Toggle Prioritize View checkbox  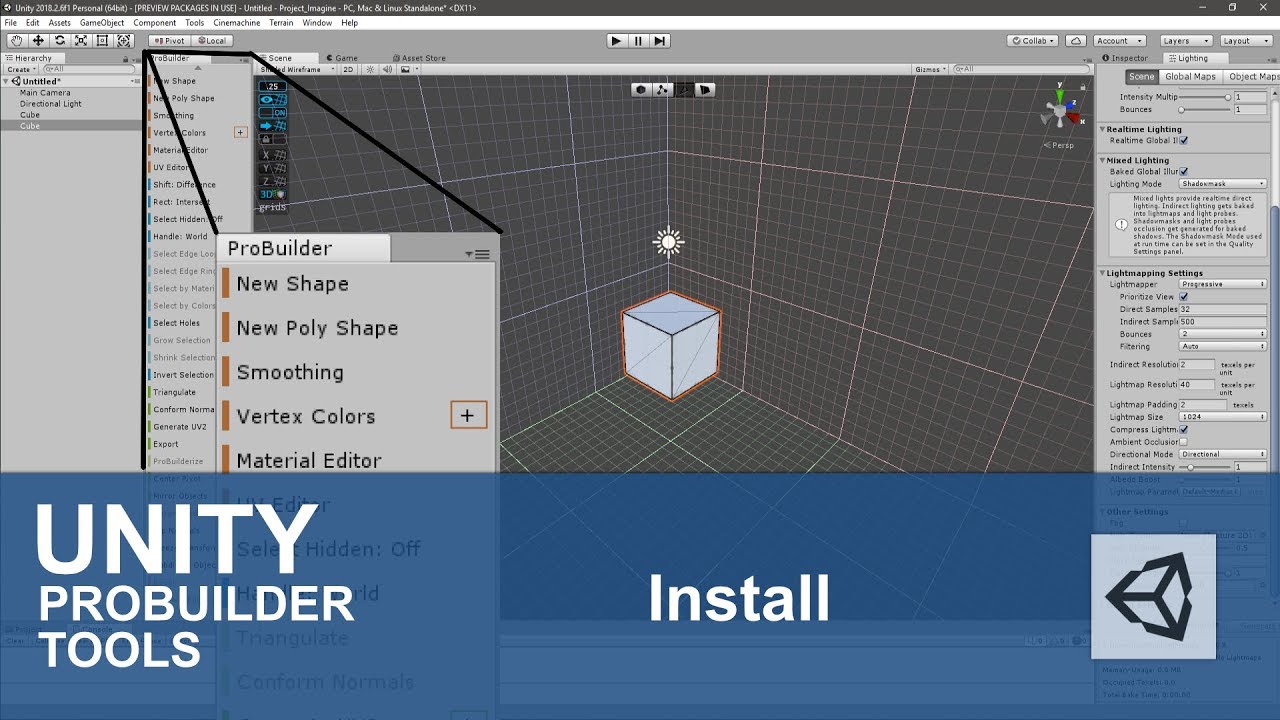coord(1184,297)
